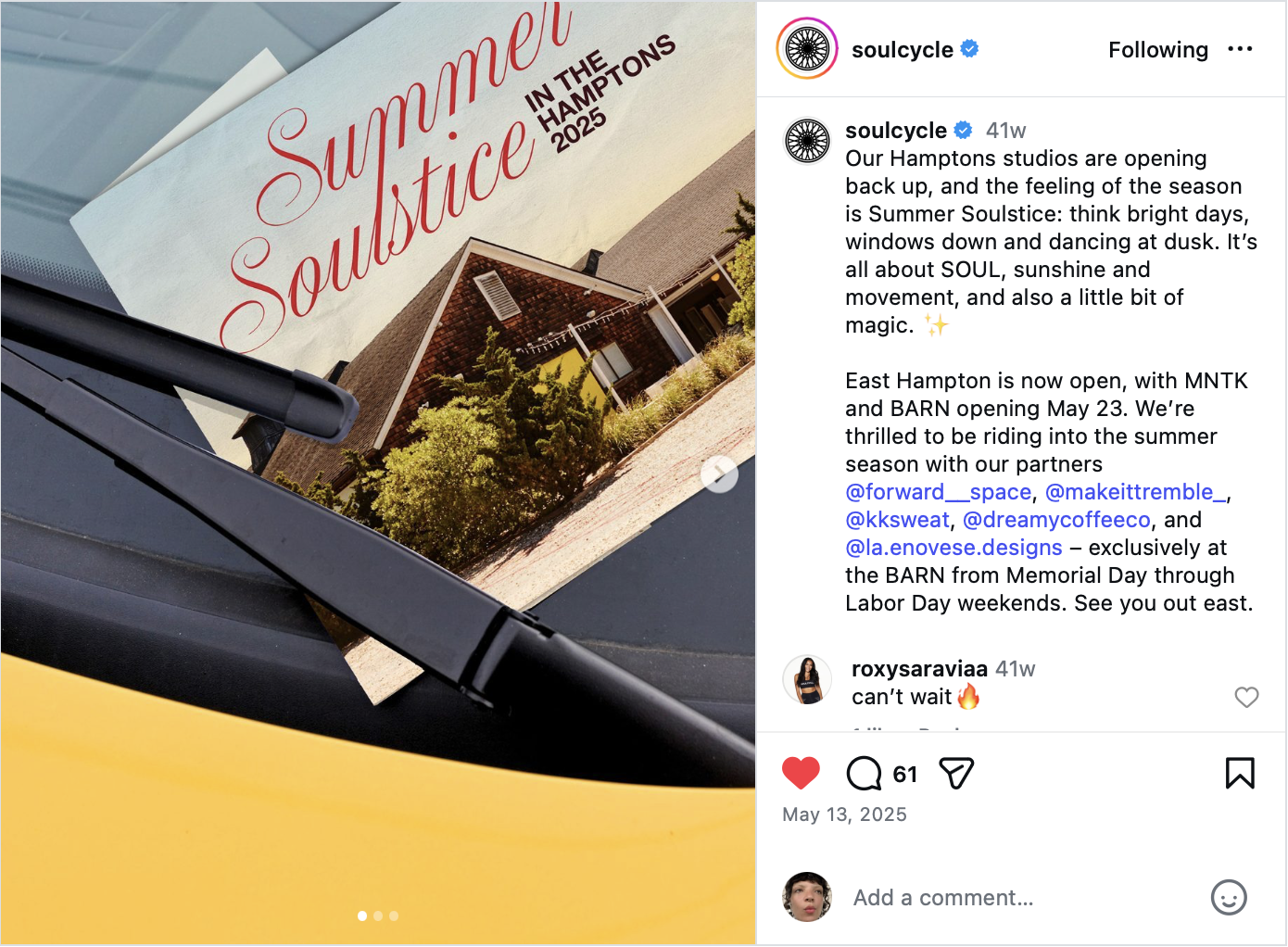This screenshot has height=947, width=1288.
Task: Open comments via speech bubble icon
Action: point(864,773)
